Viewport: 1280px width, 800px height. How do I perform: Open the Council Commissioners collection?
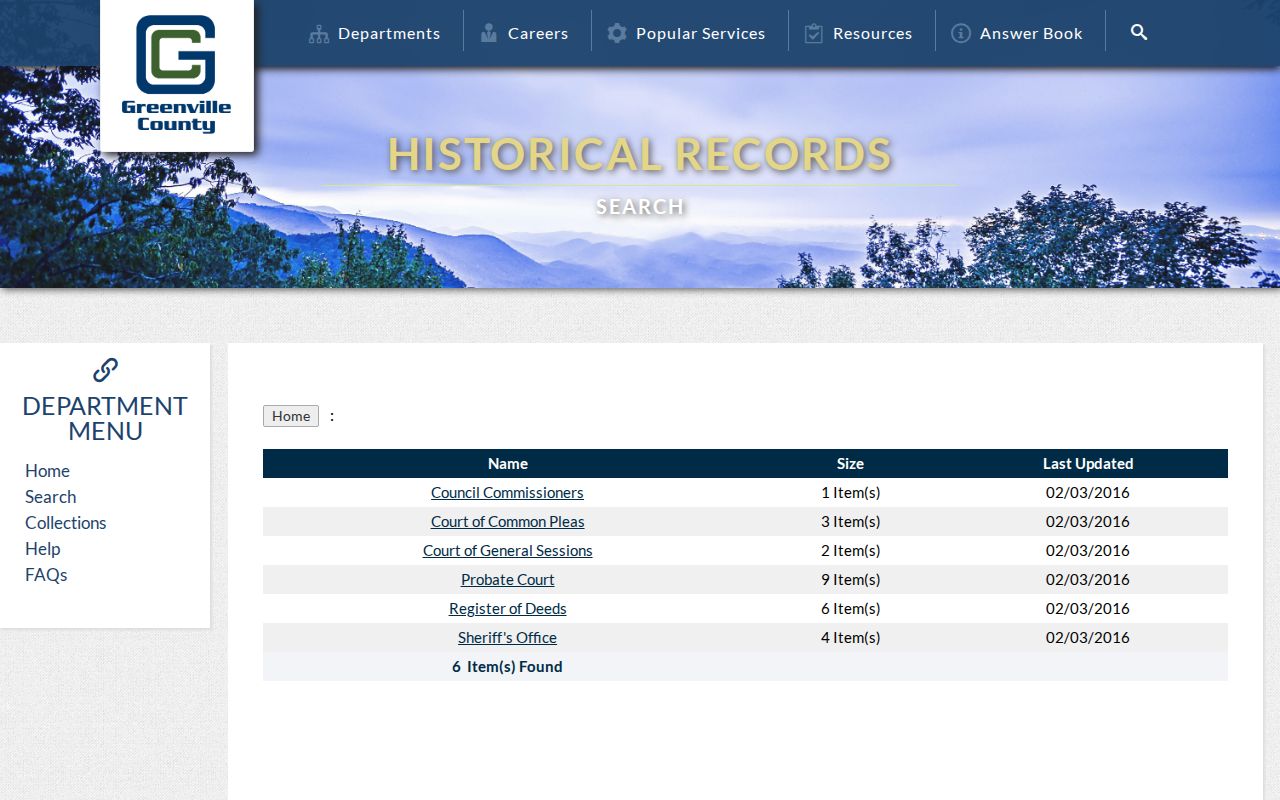(x=507, y=493)
